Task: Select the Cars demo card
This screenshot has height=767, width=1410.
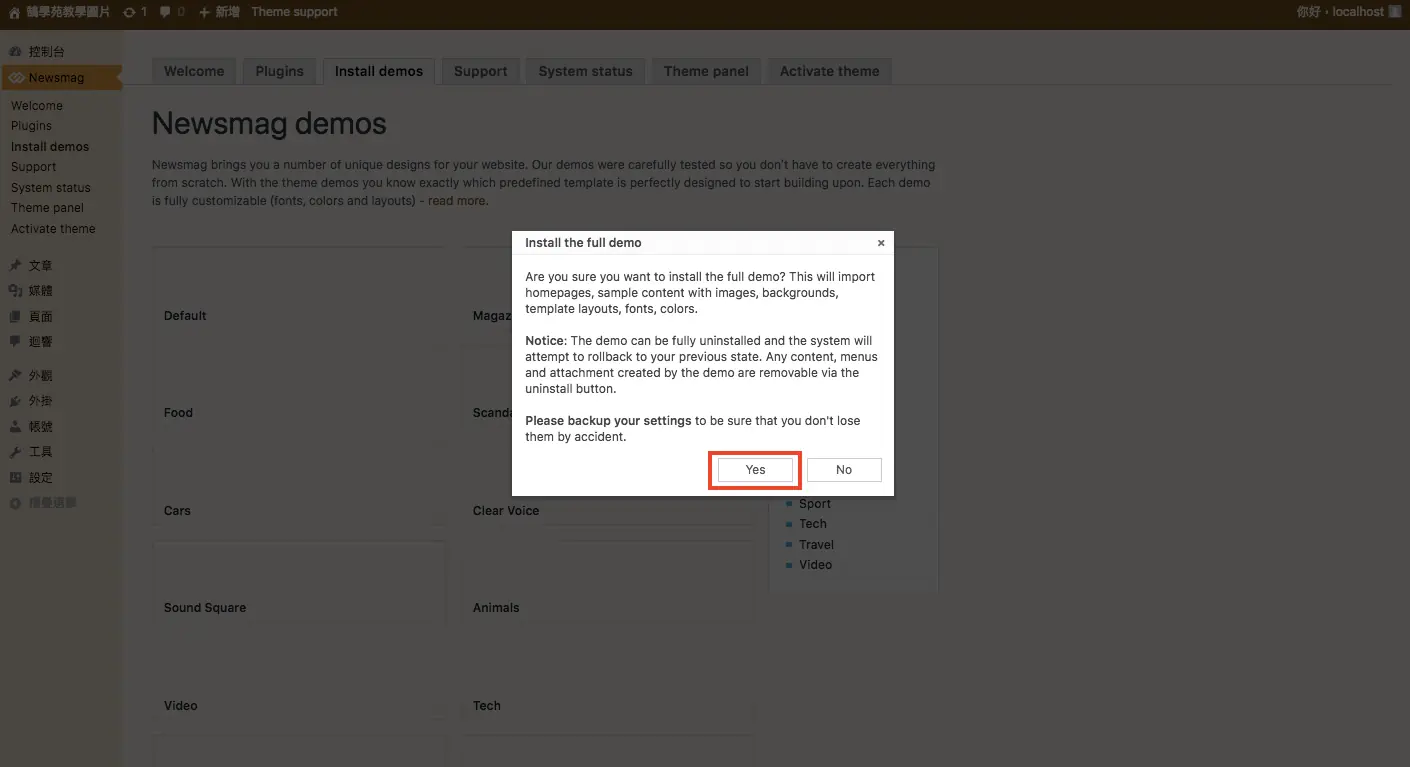Action: point(299,485)
